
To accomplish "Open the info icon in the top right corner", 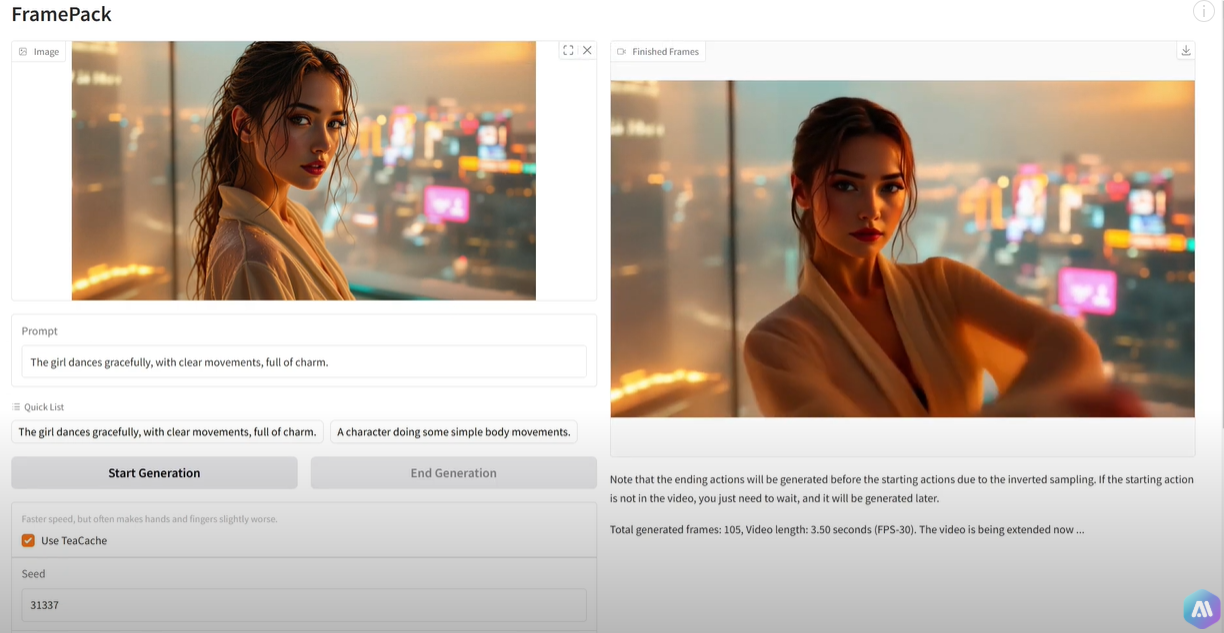I will pyautogui.click(x=1204, y=11).
